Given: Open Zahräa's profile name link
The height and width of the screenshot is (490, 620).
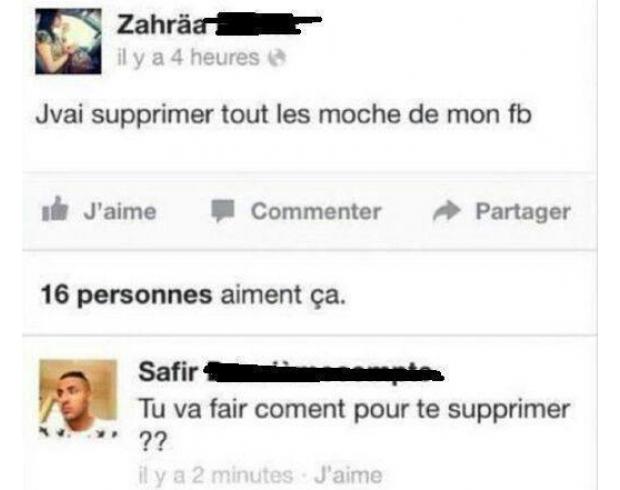Looking at the screenshot, I should 162,25.
